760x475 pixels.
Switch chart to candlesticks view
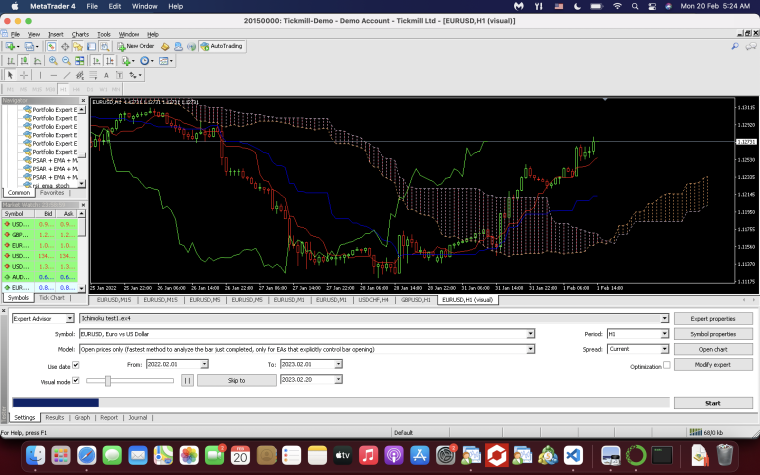(x=24, y=61)
